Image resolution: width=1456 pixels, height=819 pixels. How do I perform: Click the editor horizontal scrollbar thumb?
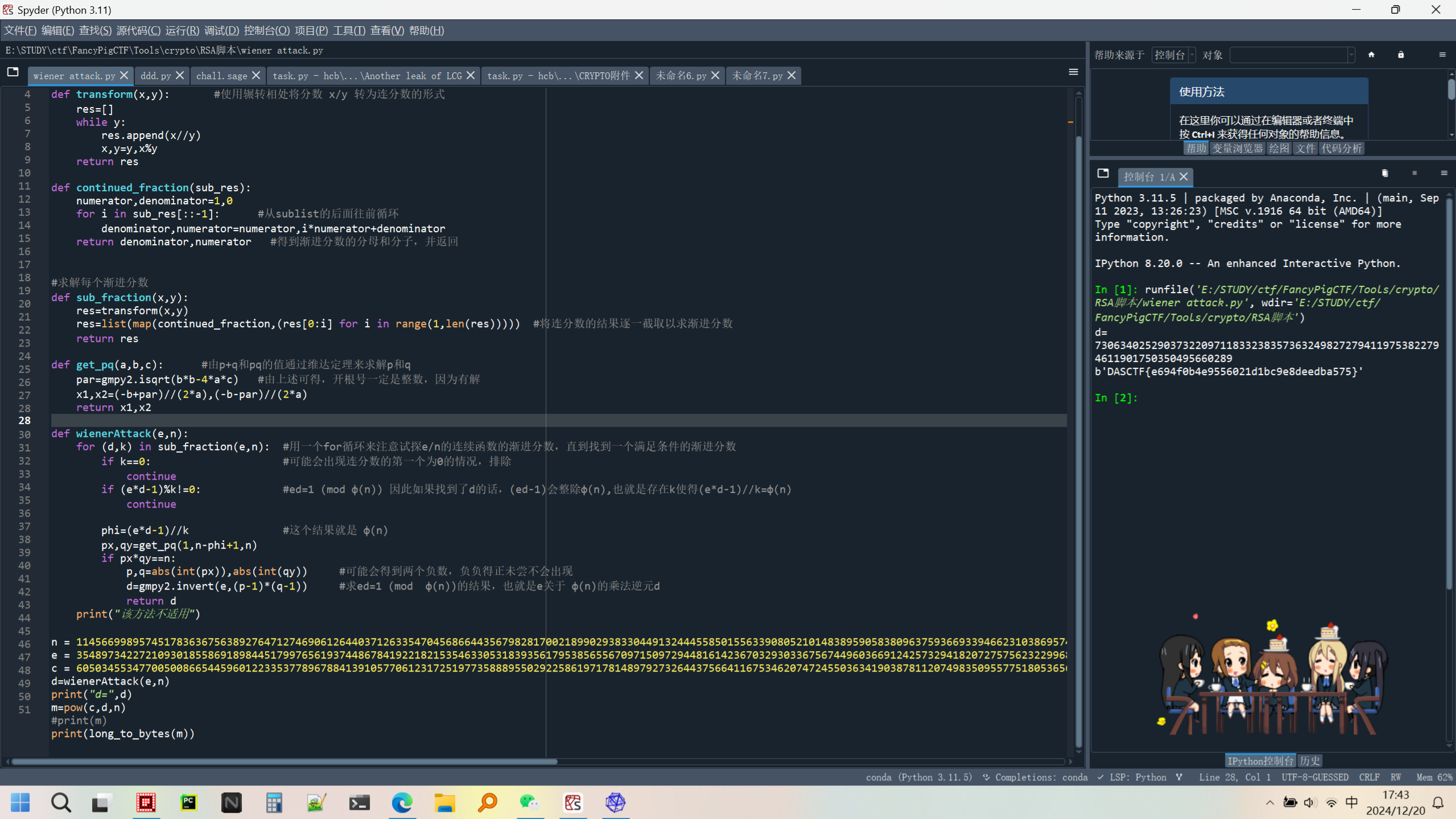click(284, 761)
